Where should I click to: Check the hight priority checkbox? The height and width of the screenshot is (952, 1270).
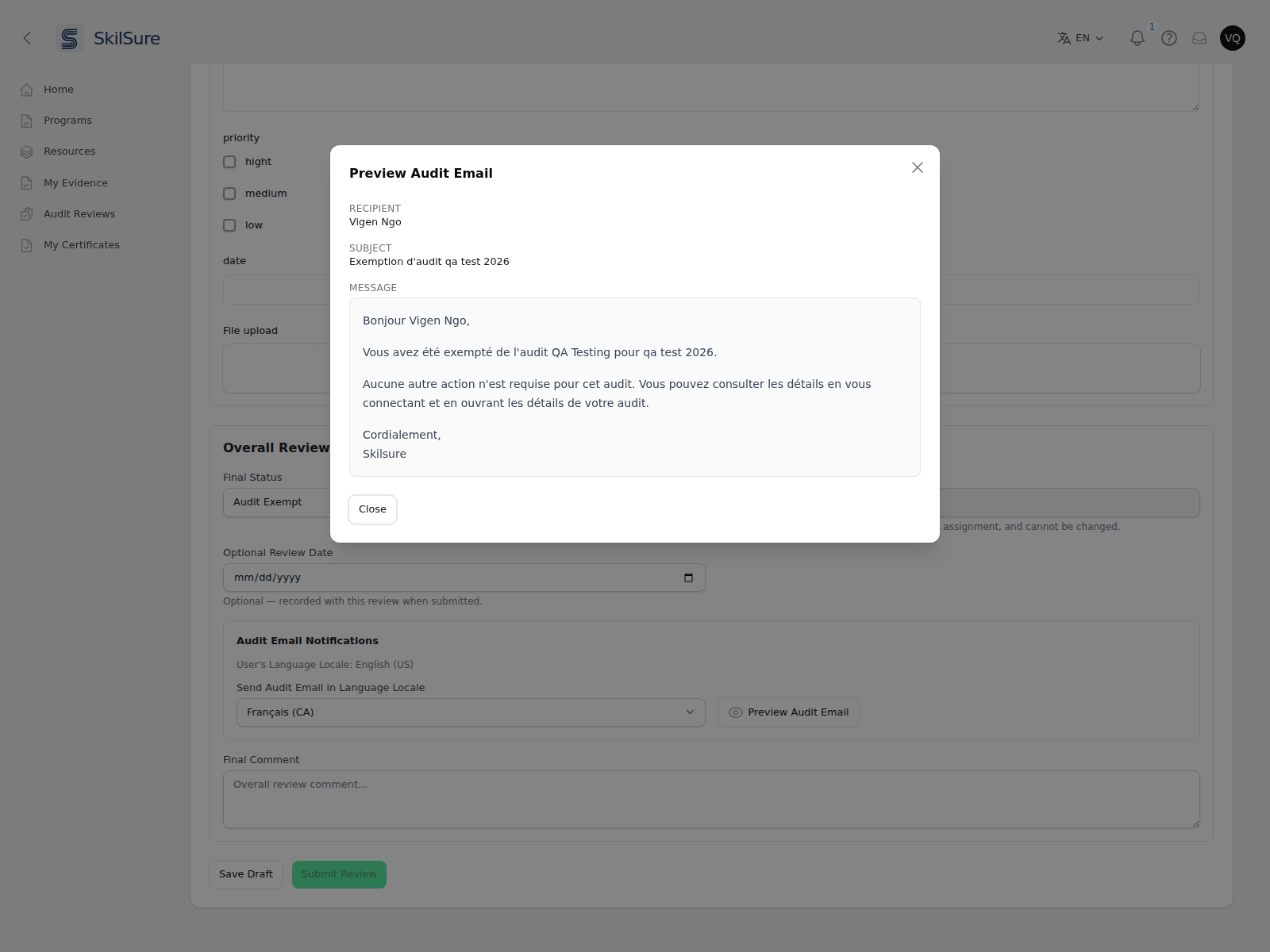pos(229,162)
